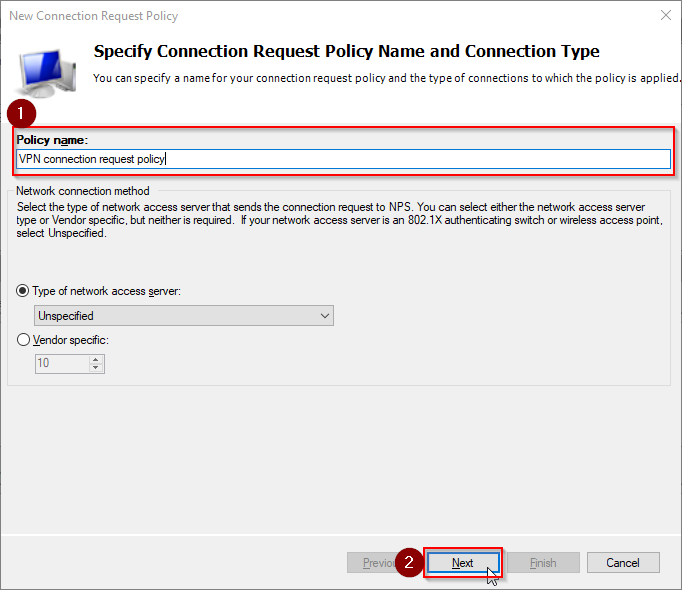Screen dimensions: 682x590
Task: Click the red step 2 badge
Action: 409,562
